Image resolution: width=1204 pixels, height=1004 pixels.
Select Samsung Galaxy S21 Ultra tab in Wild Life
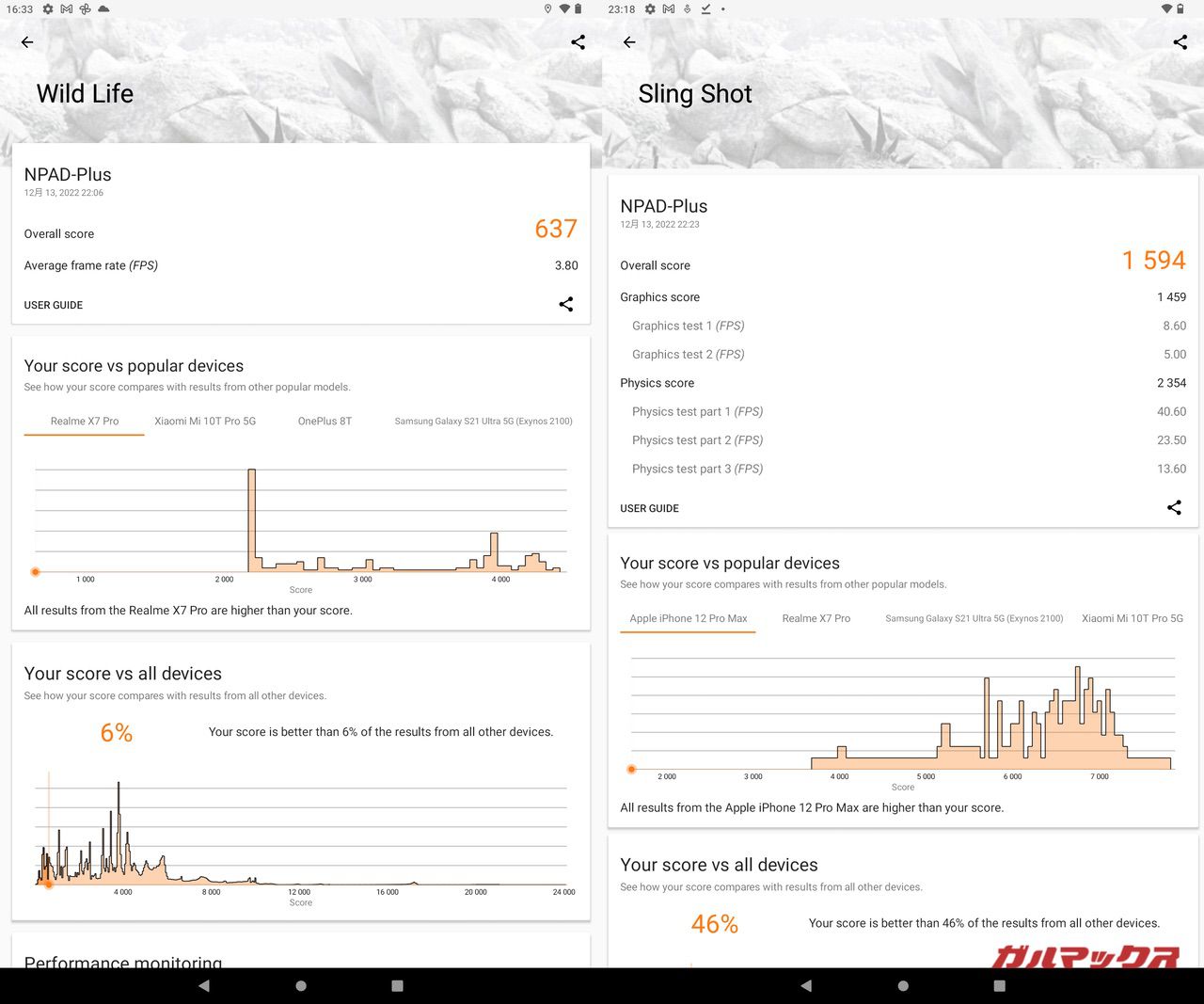[483, 421]
